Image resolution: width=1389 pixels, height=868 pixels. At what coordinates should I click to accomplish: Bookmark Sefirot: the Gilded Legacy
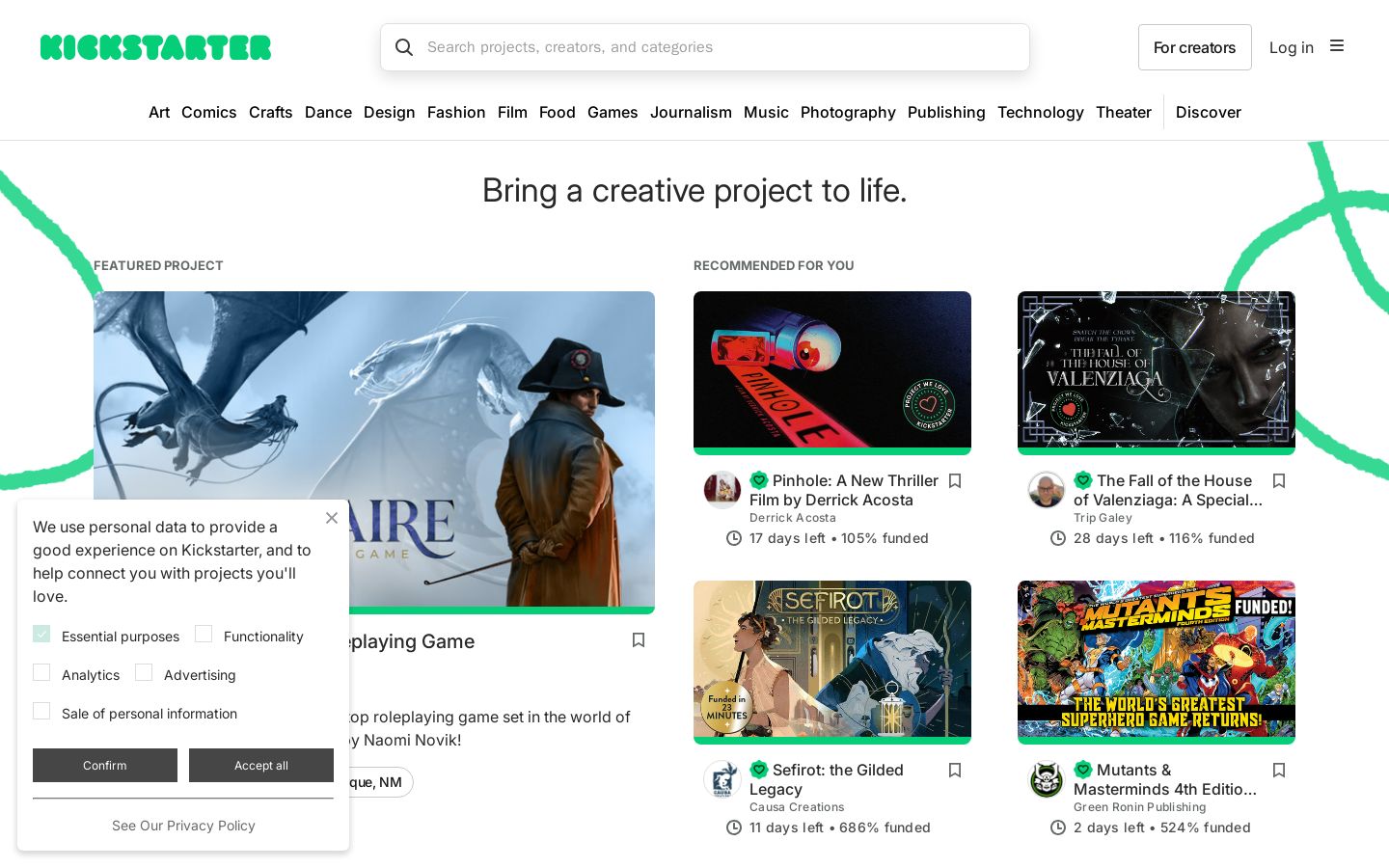click(955, 770)
